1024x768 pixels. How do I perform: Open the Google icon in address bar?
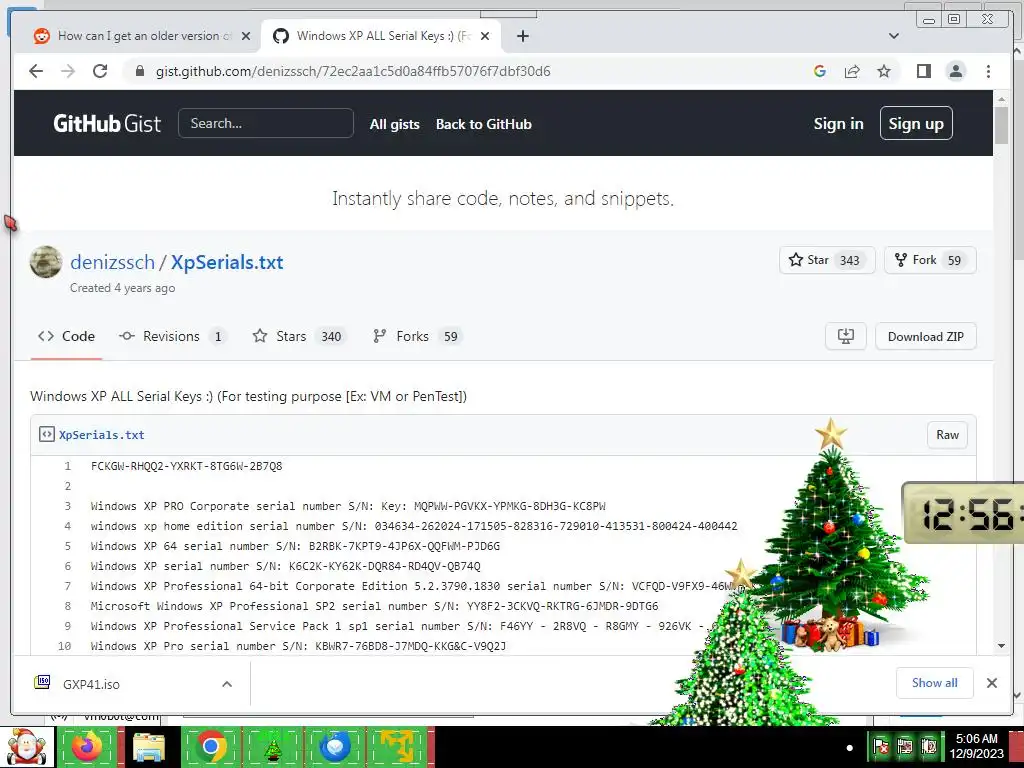coord(820,71)
